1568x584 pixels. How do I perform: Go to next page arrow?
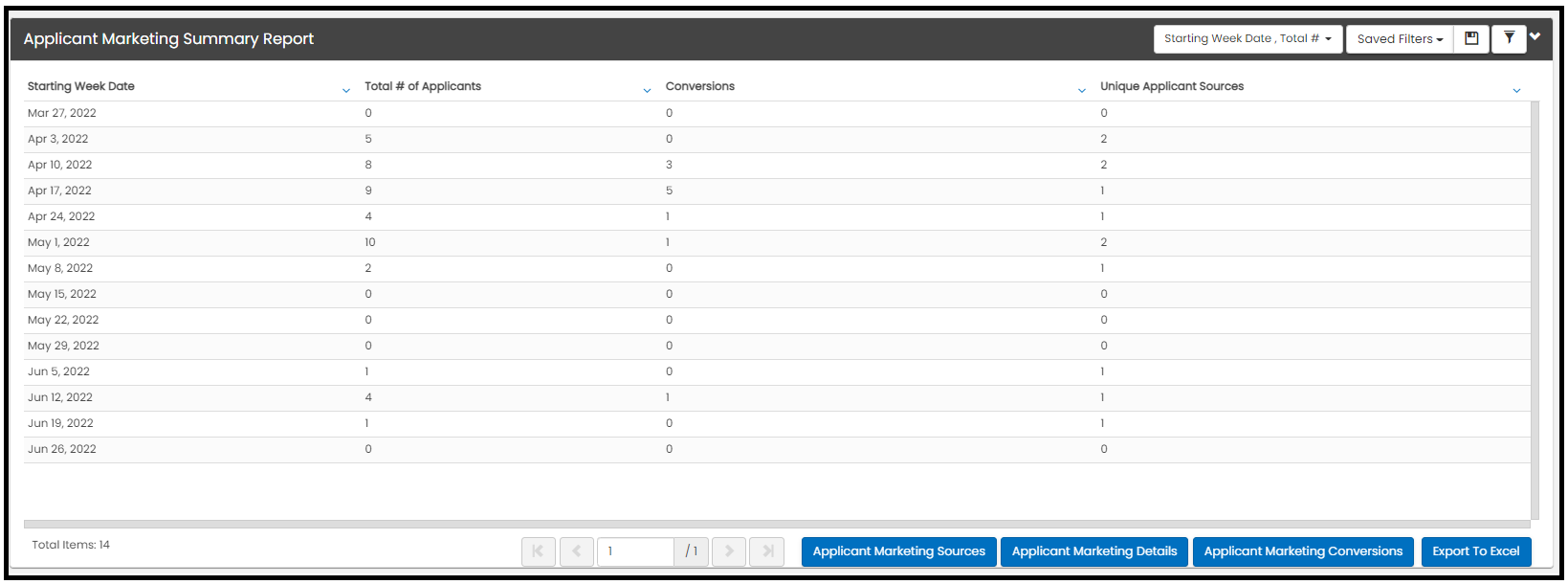(x=729, y=551)
